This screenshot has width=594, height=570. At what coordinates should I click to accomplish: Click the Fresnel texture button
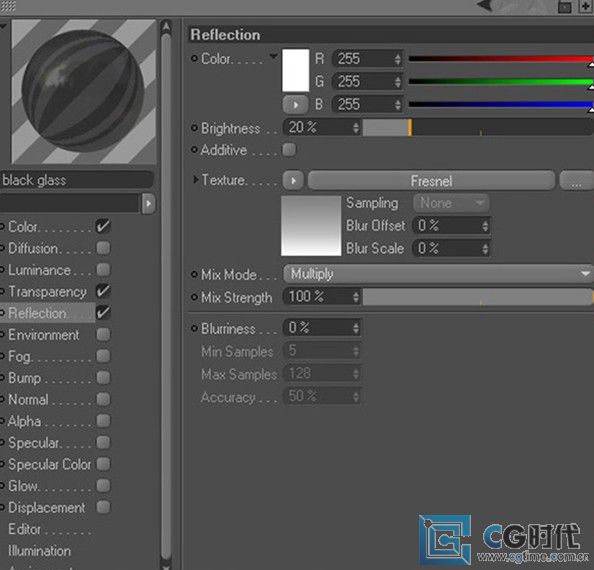tap(431, 181)
